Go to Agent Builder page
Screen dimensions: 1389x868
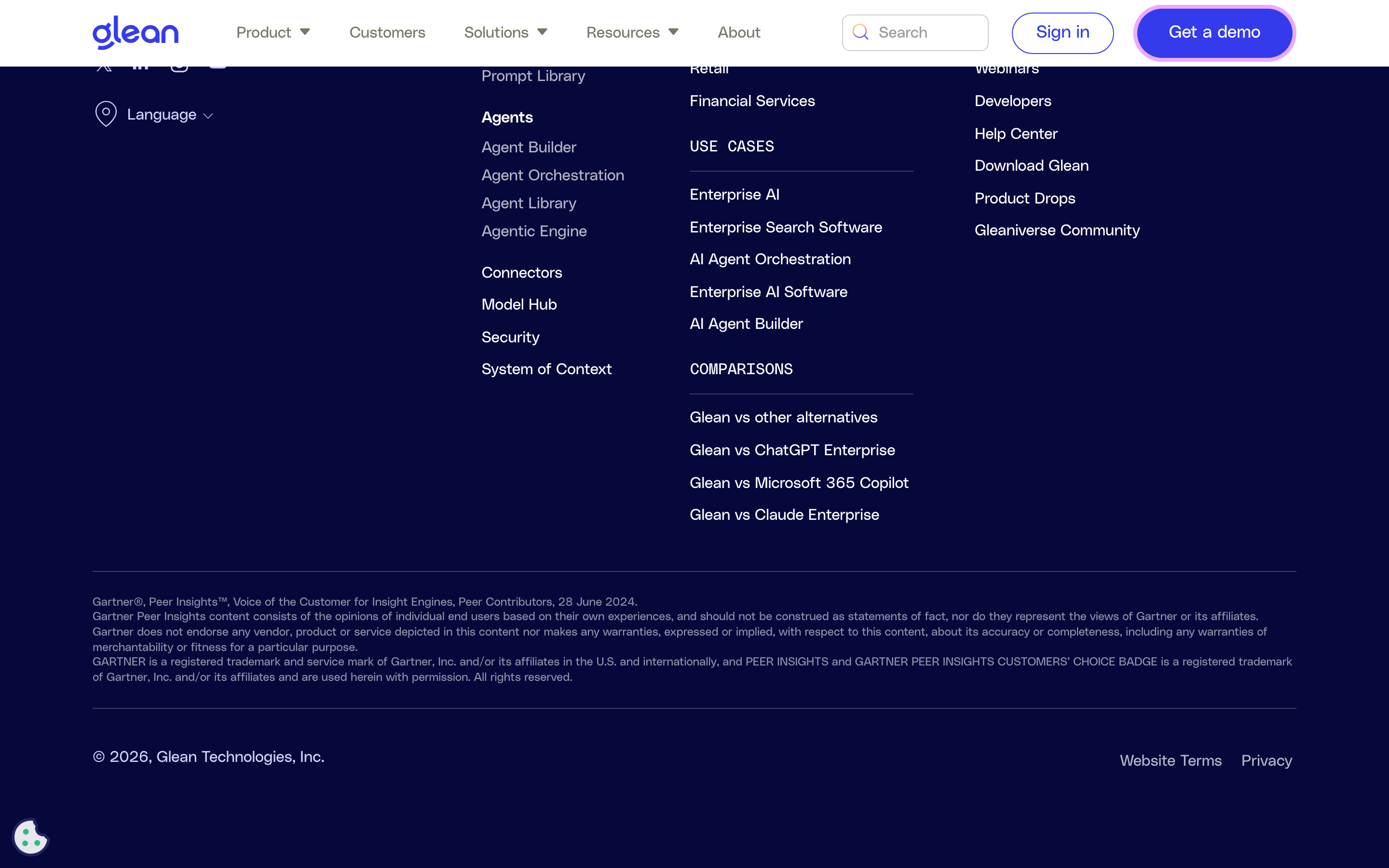click(x=529, y=147)
